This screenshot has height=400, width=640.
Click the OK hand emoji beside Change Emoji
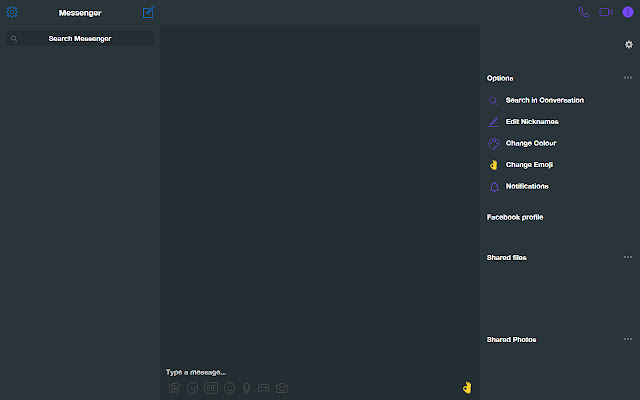[x=494, y=165]
